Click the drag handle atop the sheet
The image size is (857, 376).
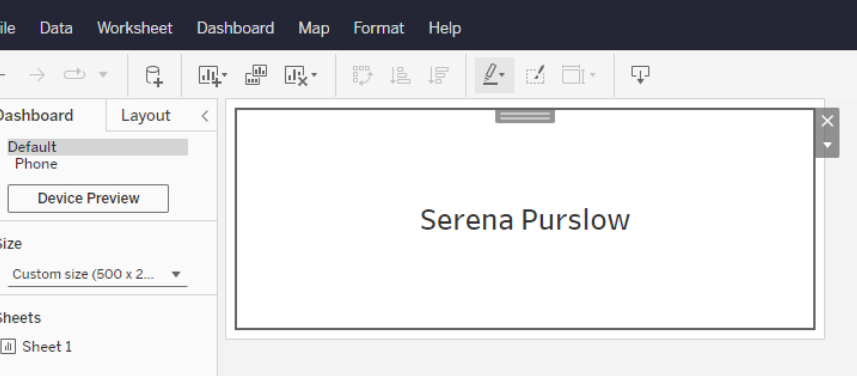[525, 116]
